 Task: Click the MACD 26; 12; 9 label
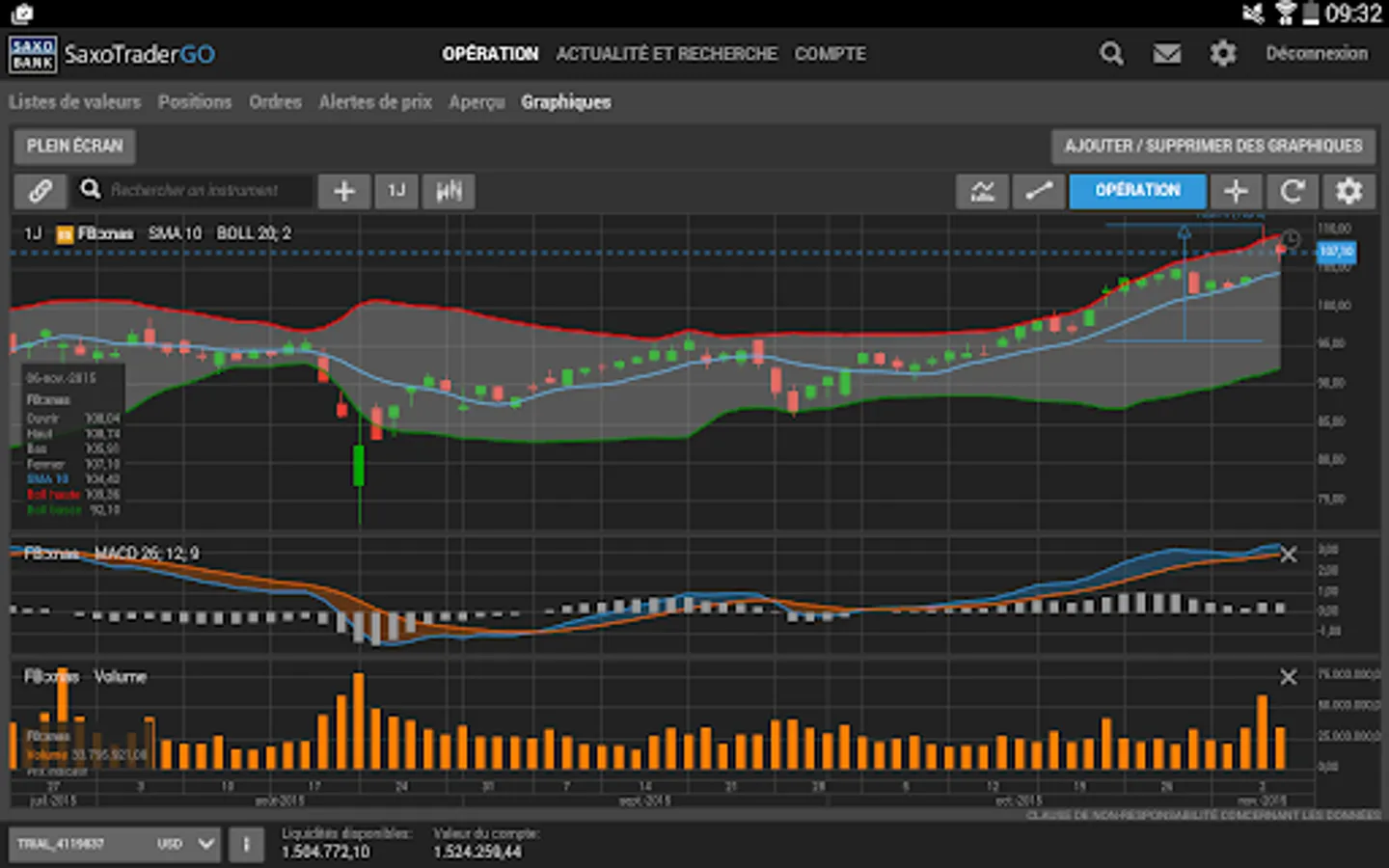coord(147,554)
